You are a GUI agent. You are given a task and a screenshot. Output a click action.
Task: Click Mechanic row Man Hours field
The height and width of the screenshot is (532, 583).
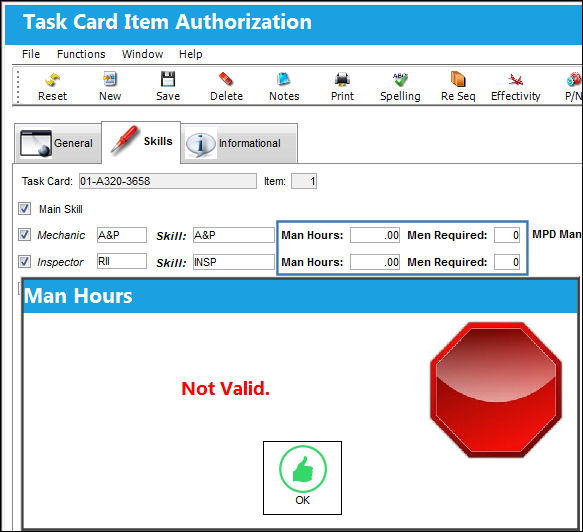[x=375, y=235]
